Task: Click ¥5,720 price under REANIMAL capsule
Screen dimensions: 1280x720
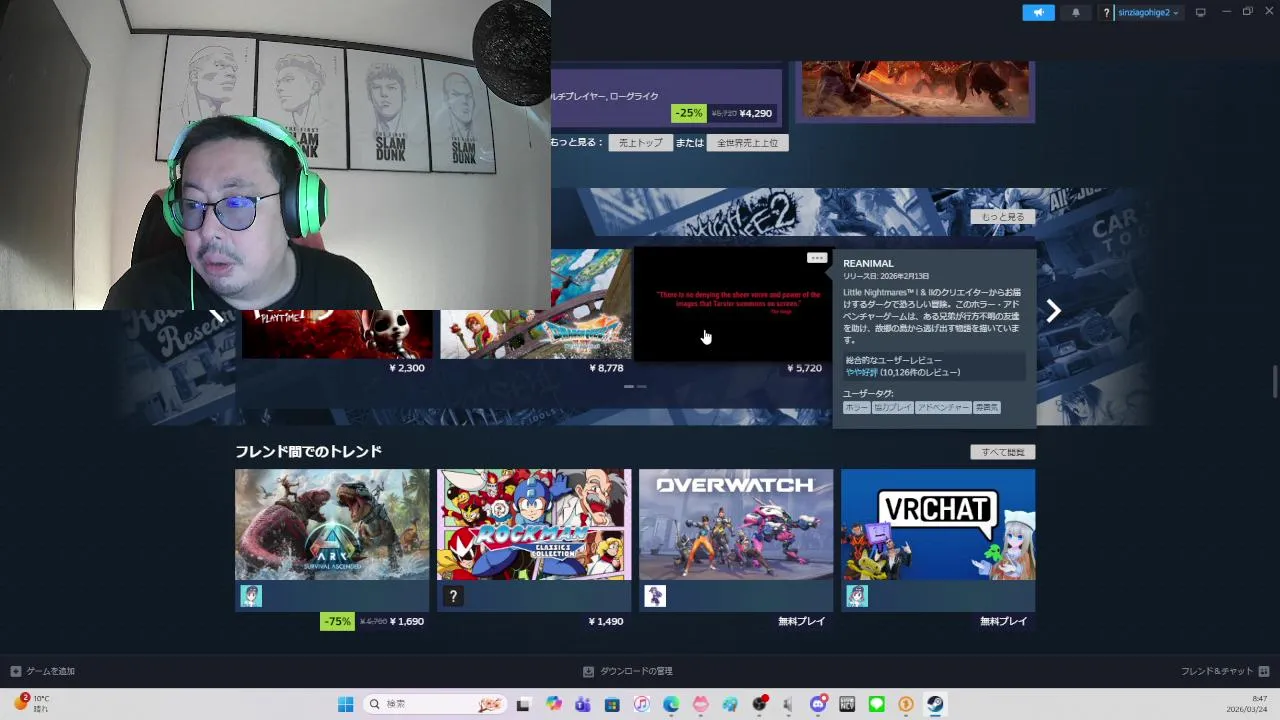Action: (804, 368)
